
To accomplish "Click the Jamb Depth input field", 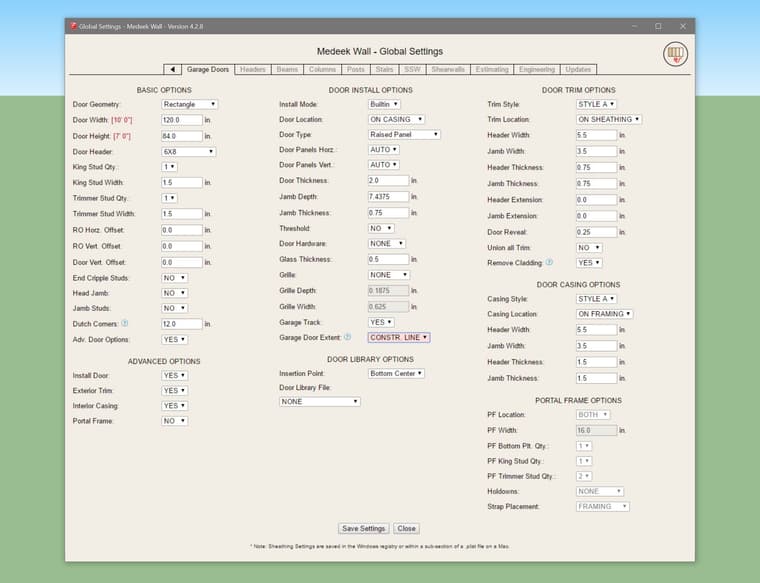I will coord(388,197).
